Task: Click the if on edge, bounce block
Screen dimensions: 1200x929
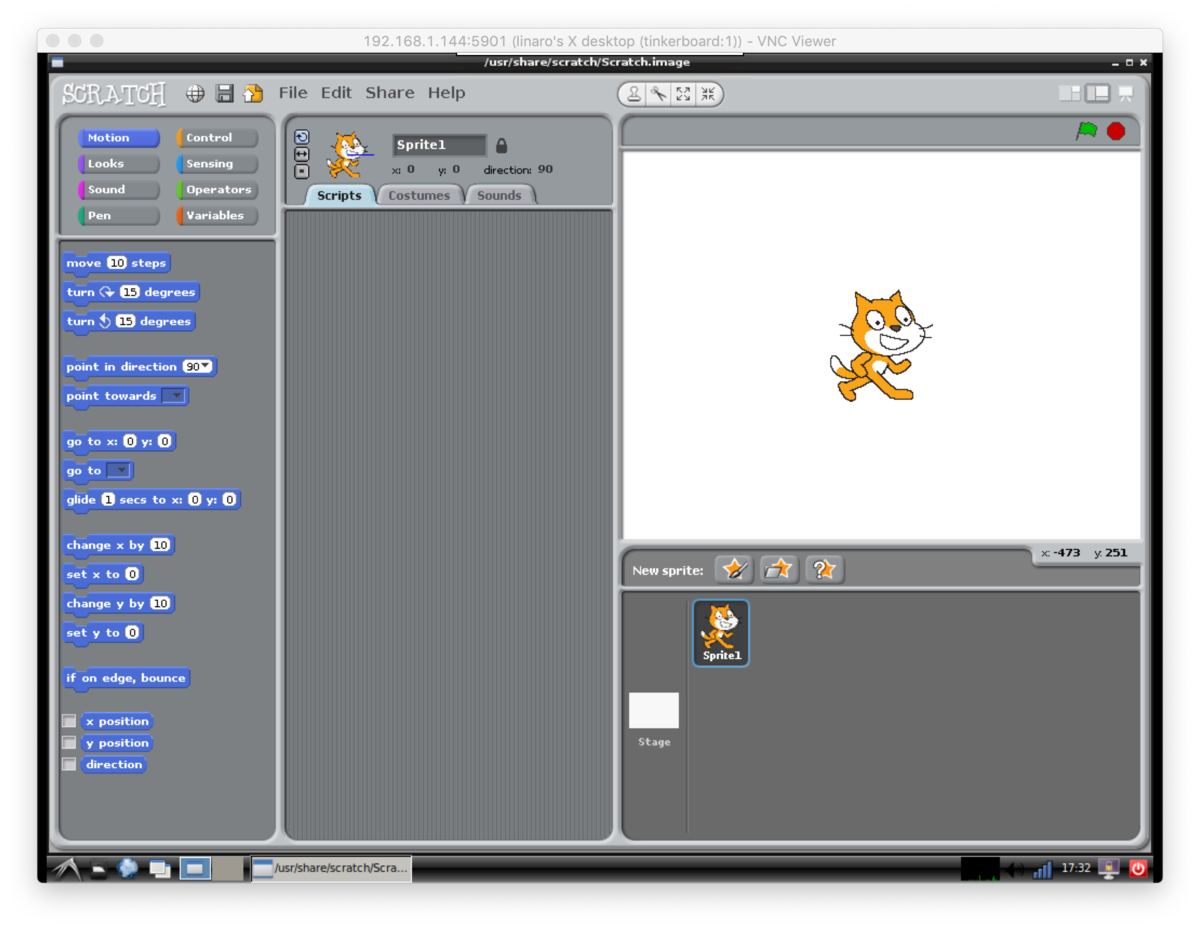Action: [x=126, y=678]
